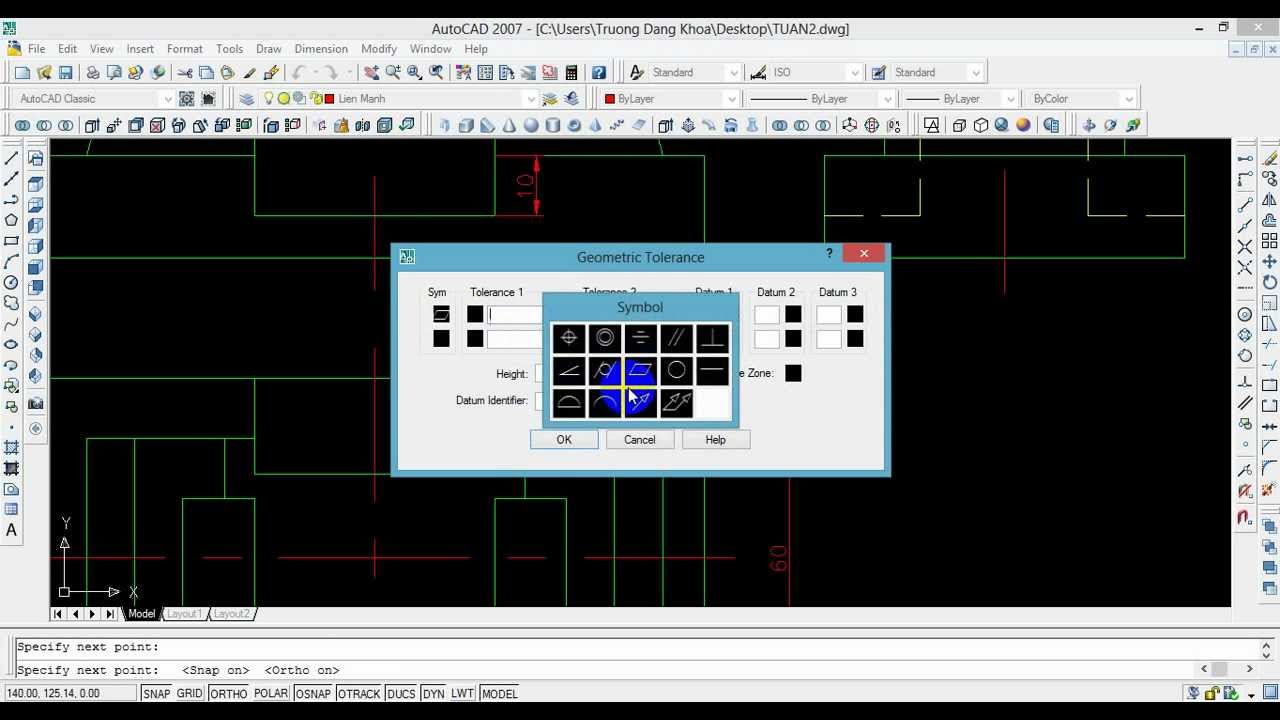
Task: Open the Standard text style dropdown
Action: pyautogui.click(x=733, y=72)
